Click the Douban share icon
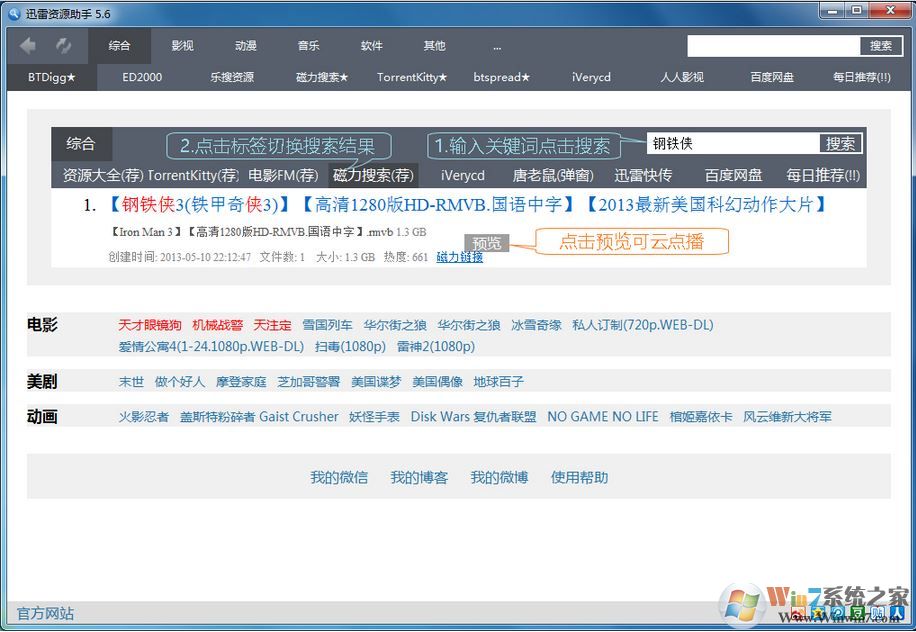916x632 pixels. (858, 612)
